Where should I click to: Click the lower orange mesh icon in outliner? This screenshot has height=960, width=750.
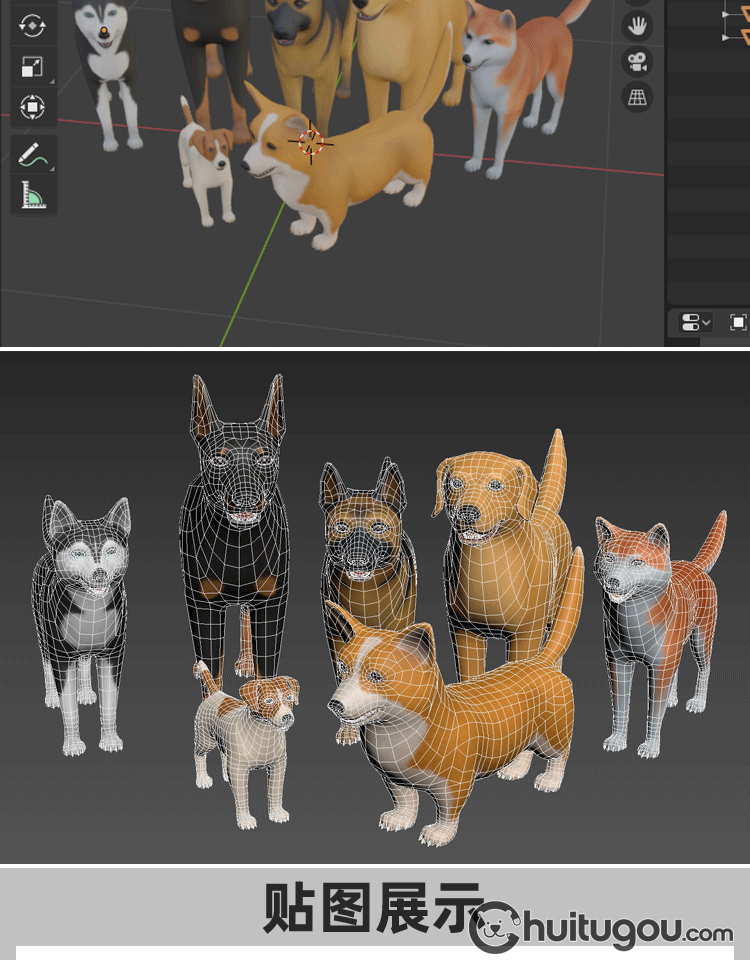point(744,36)
